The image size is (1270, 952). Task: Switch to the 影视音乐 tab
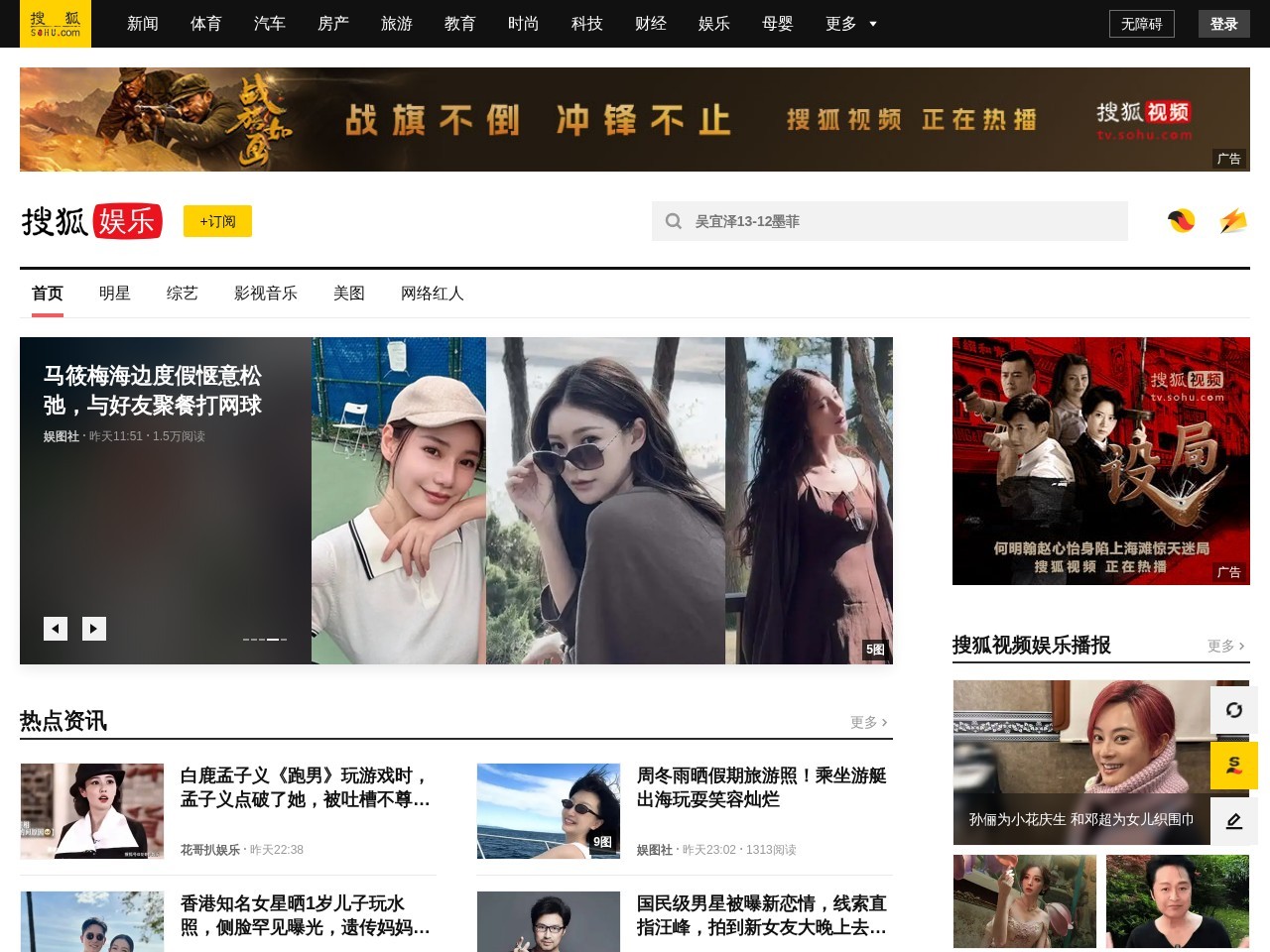tap(266, 294)
